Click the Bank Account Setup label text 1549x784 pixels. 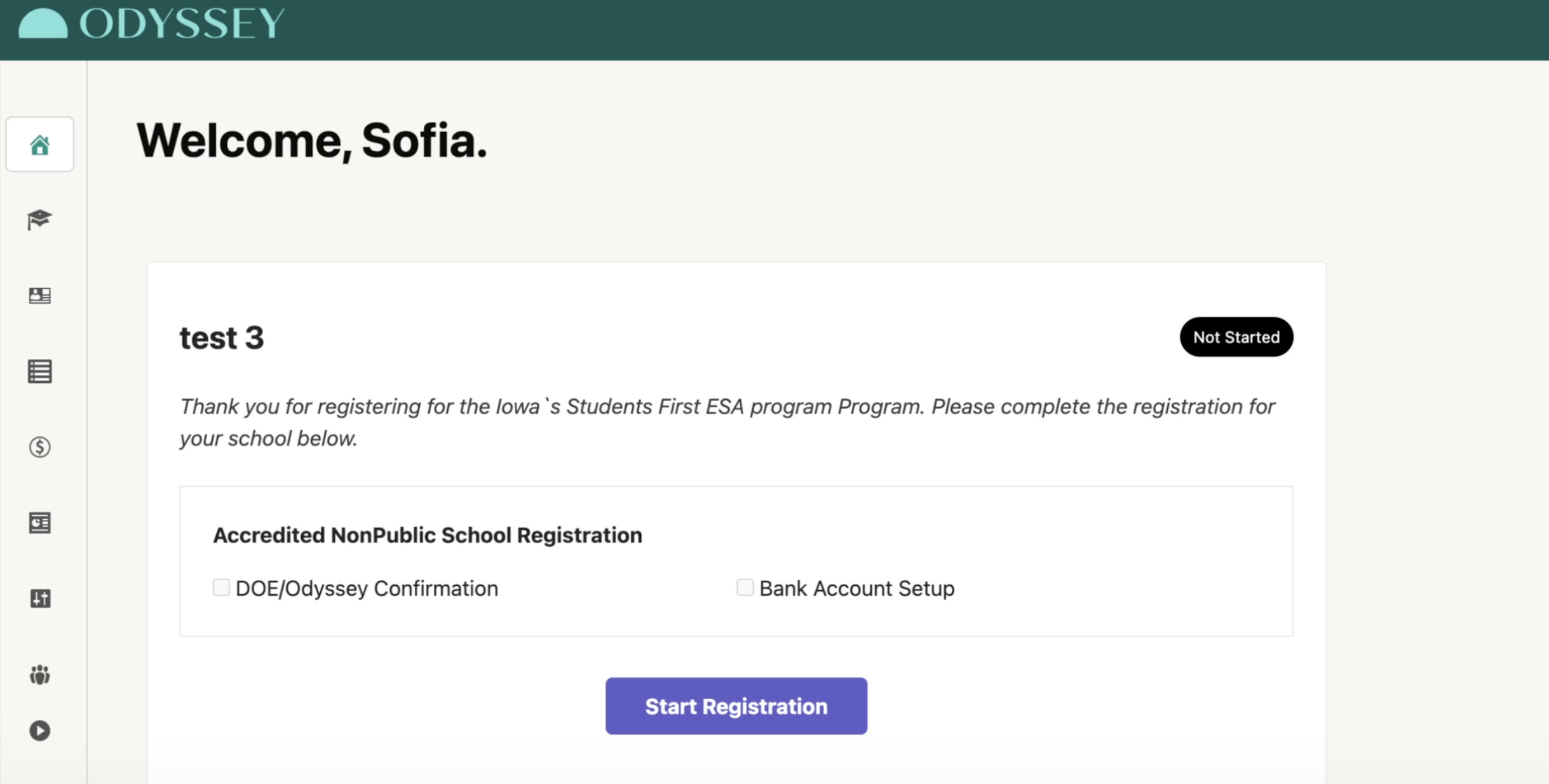856,589
